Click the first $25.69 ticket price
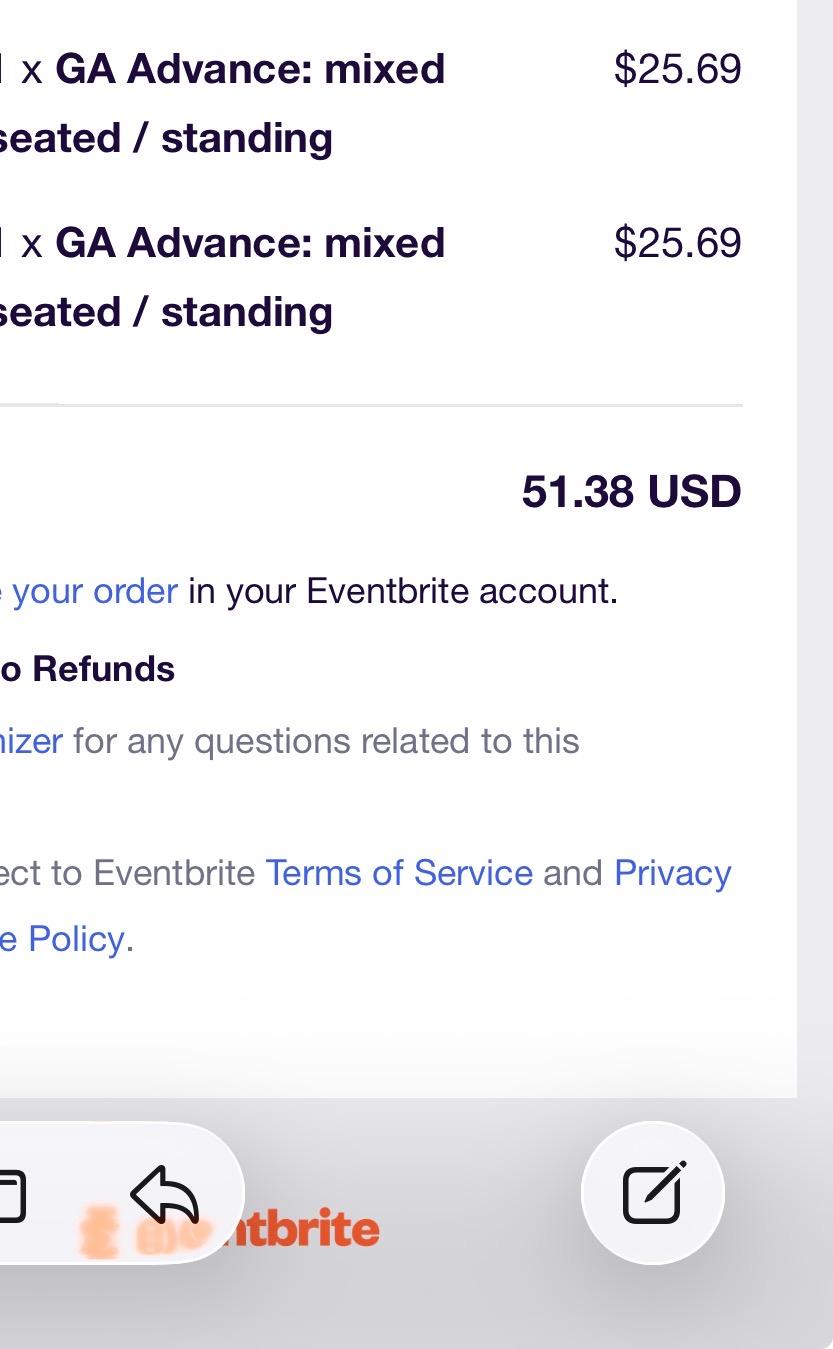Viewport: 833px width, 1349px height. click(677, 69)
